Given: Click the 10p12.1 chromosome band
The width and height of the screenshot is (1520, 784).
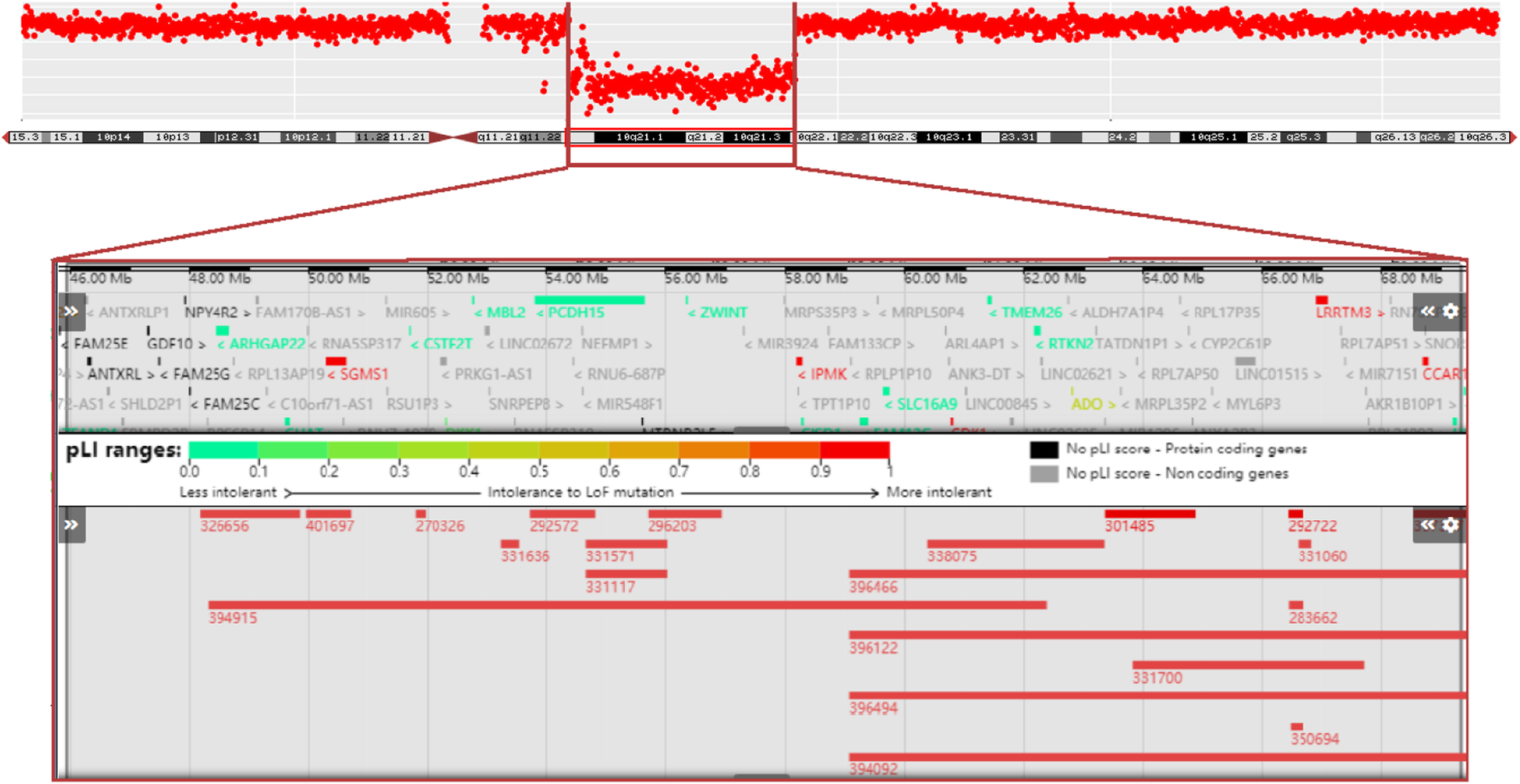Looking at the screenshot, I should (308, 137).
